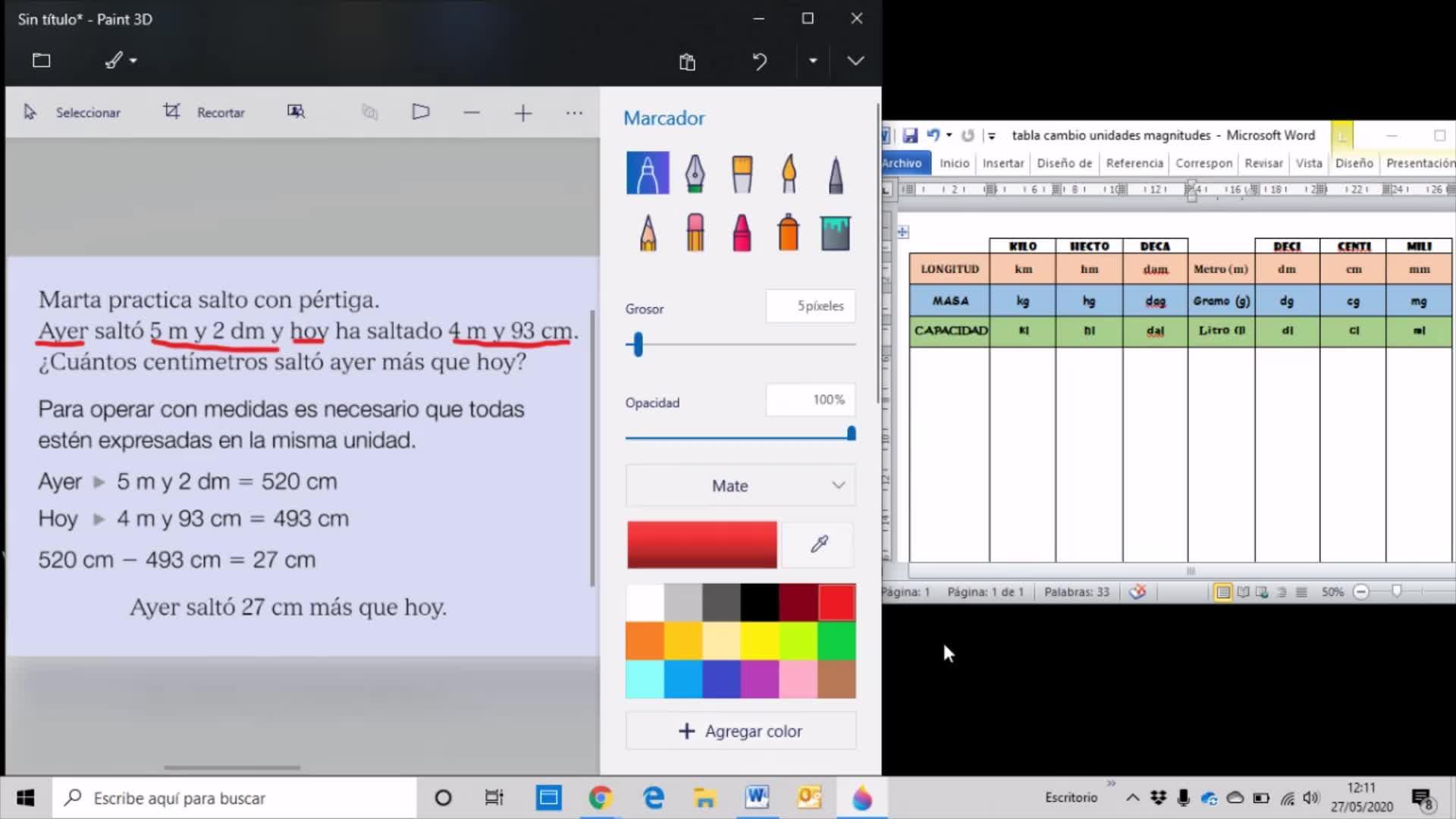Screen dimensions: 1456x819
Task: Undo last action in Paint 3D
Action: point(759,61)
